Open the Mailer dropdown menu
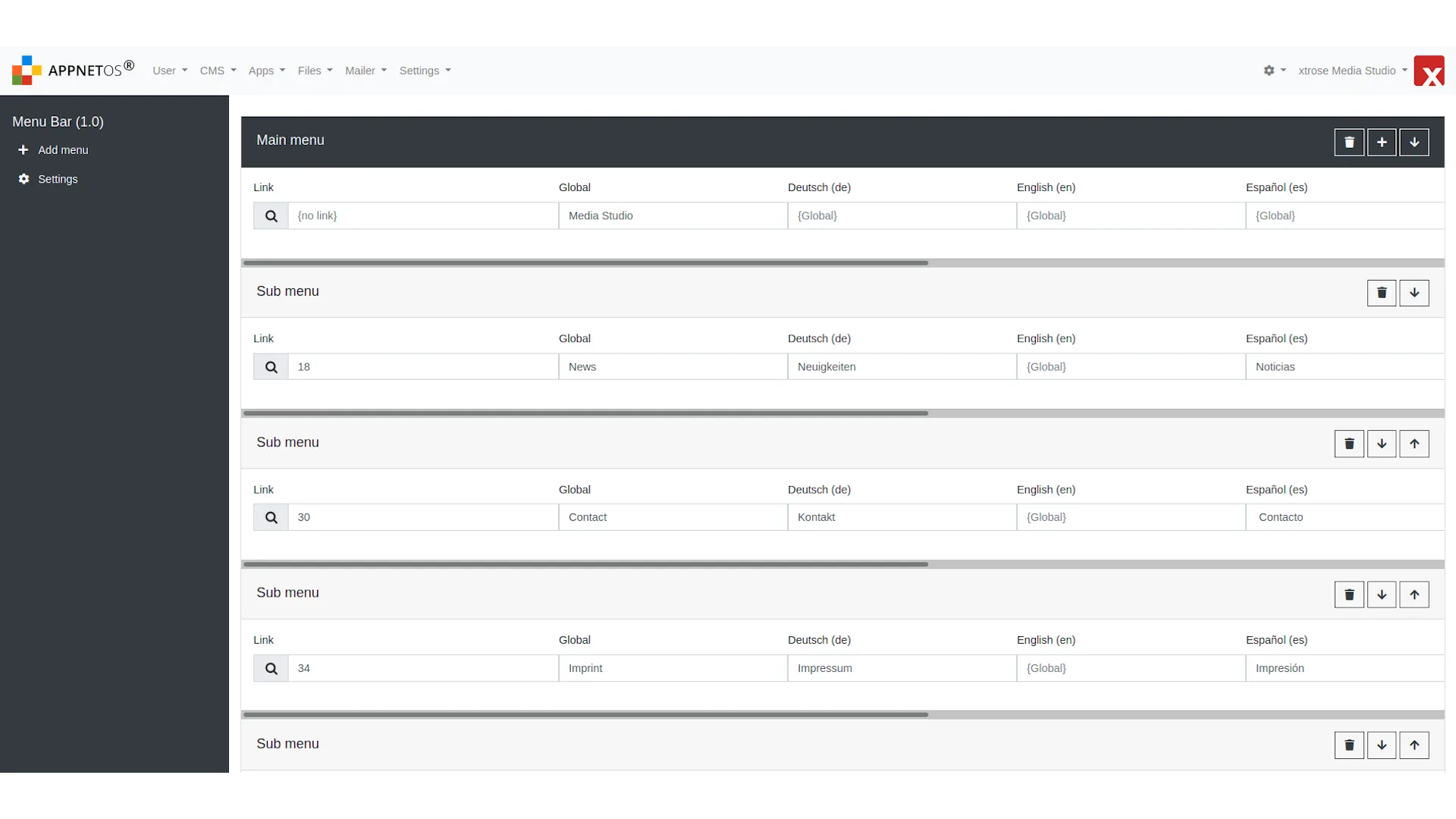Viewport: 1456px width, 819px height. pyautogui.click(x=365, y=70)
